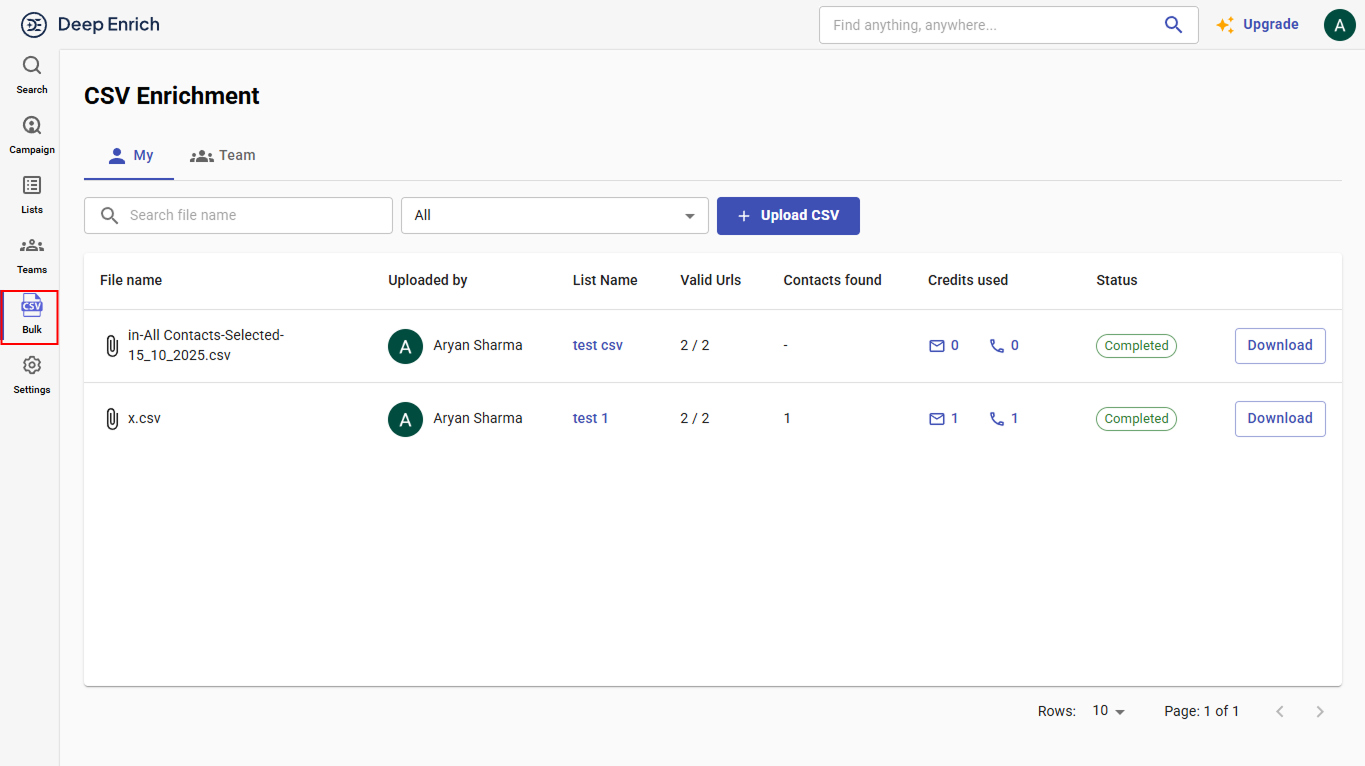Download the x.csv enrichment results

(1279, 419)
